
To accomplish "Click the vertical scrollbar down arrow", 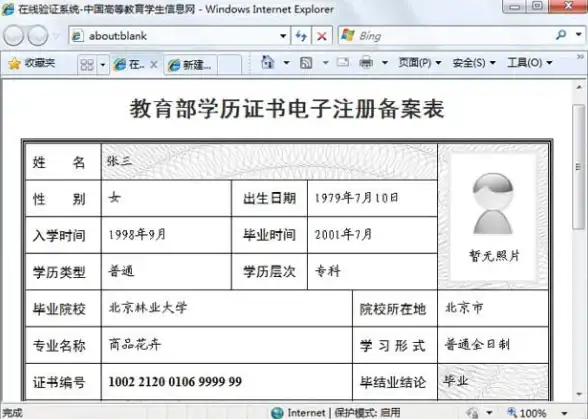I will tap(579, 394).
